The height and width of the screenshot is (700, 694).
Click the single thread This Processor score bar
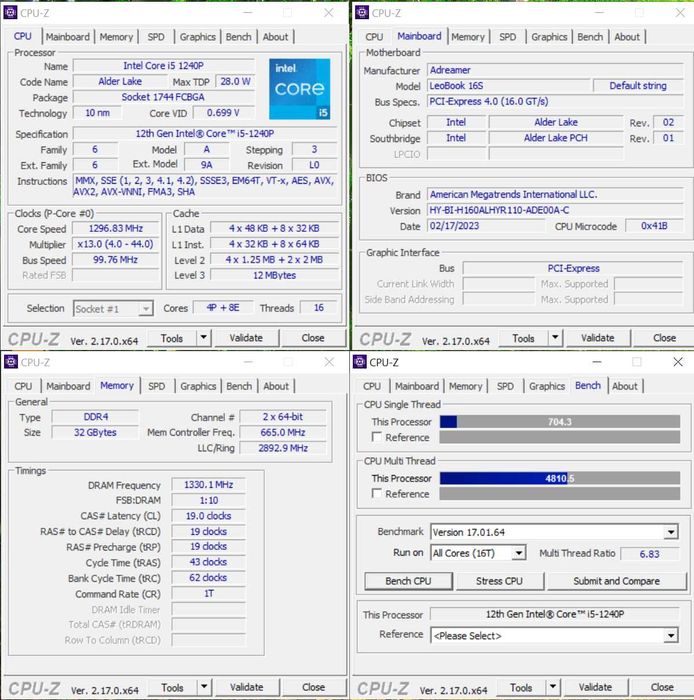(560, 421)
